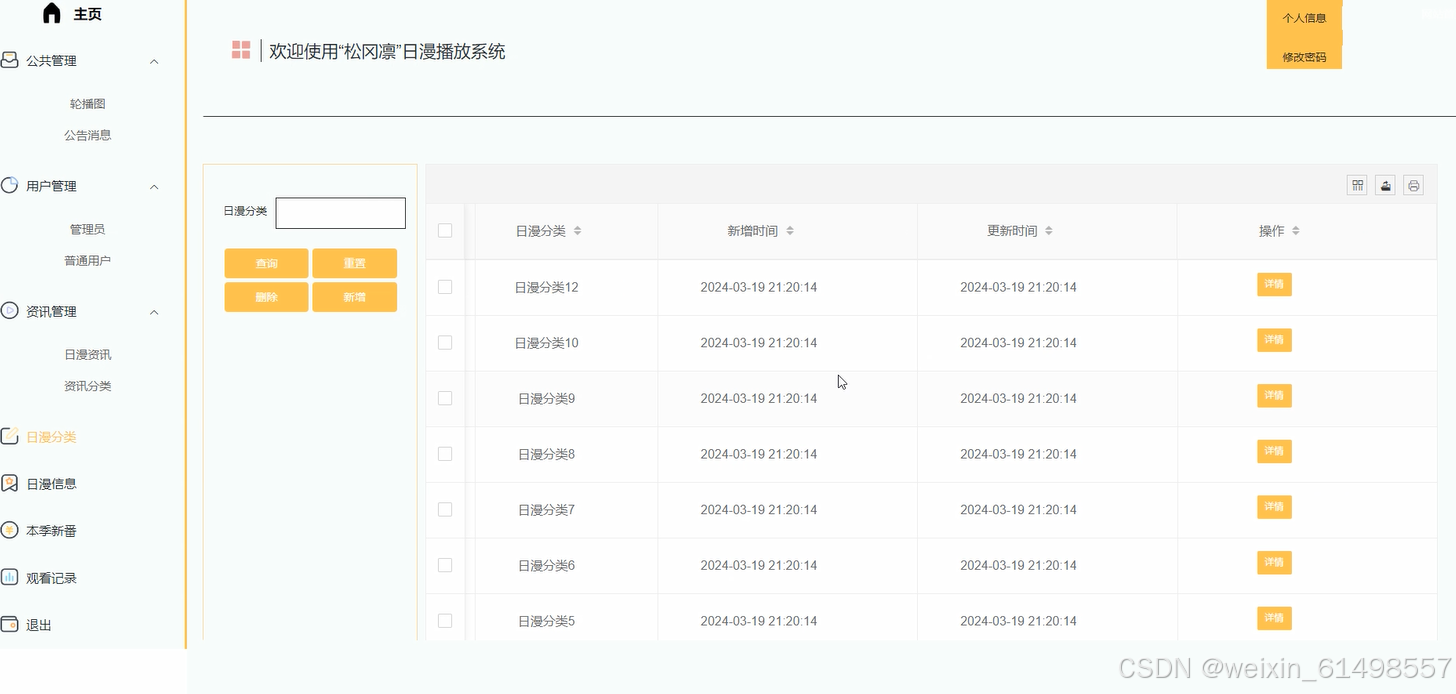Check the 日漫分类10 row checkbox
This screenshot has width=1456, height=694.
[x=445, y=343]
